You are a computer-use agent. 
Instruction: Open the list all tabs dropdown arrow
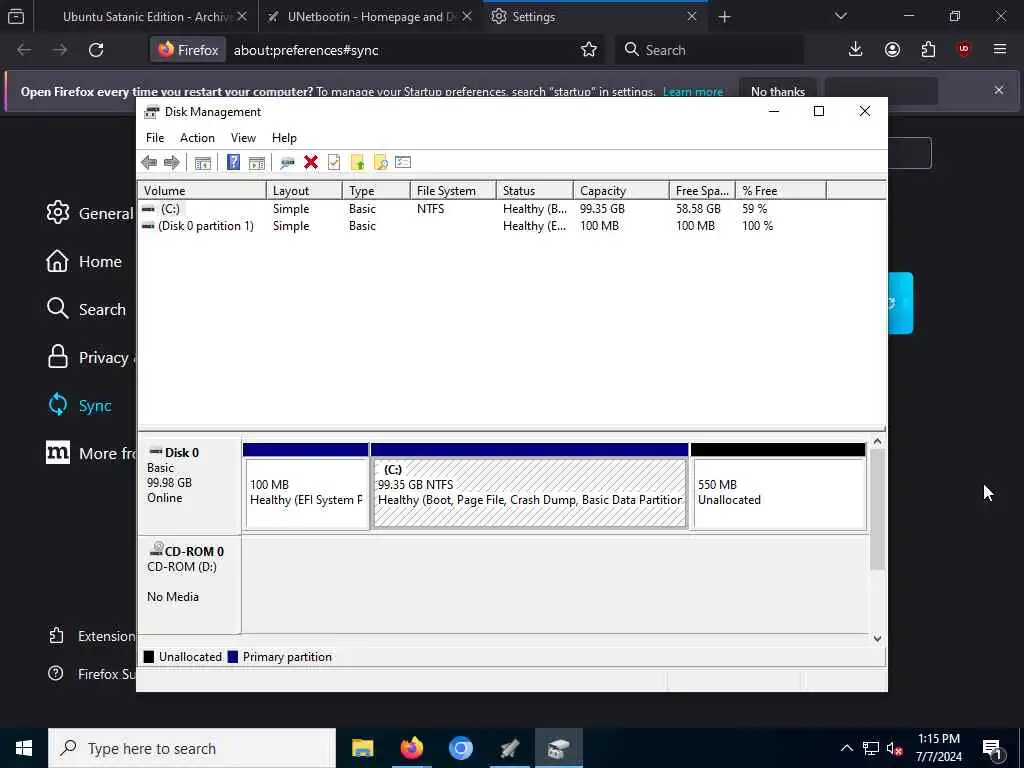[841, 16]
